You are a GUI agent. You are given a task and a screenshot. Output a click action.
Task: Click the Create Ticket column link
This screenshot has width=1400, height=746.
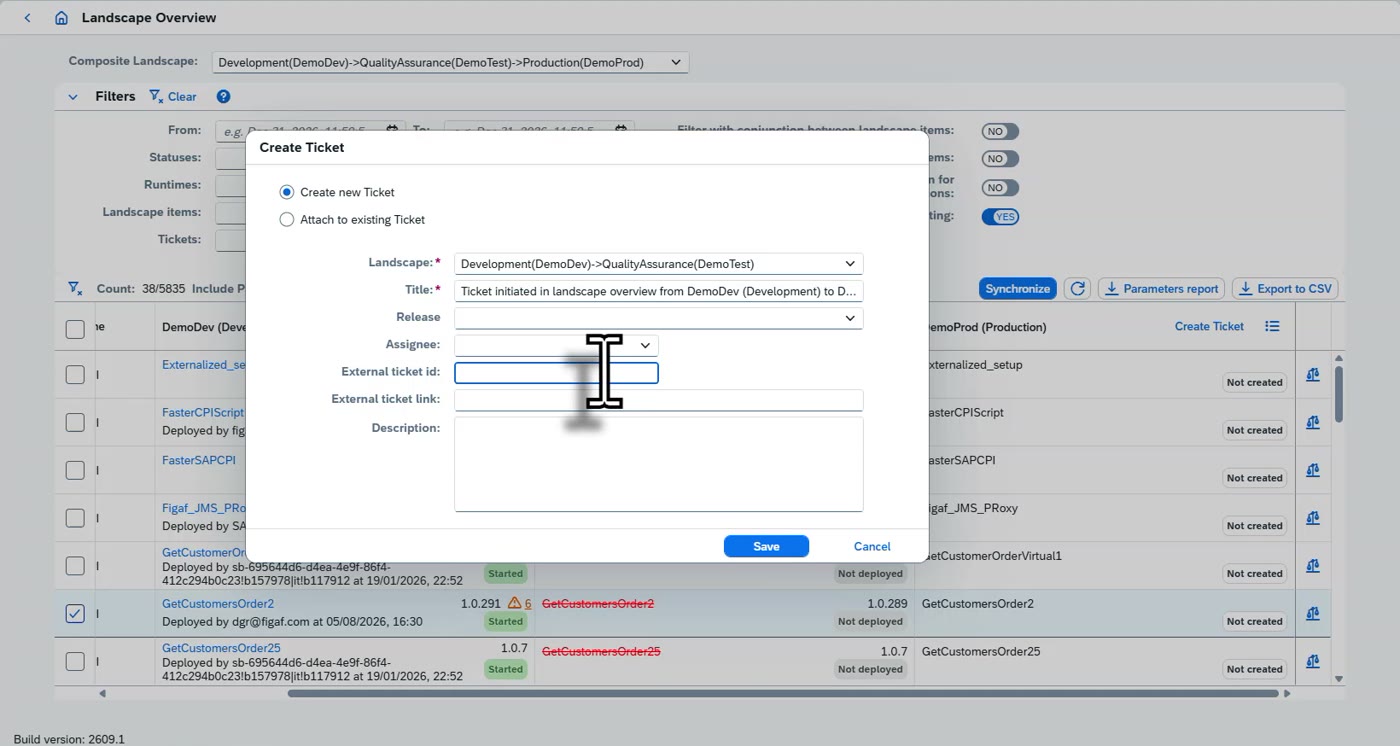coord(1209,326)
